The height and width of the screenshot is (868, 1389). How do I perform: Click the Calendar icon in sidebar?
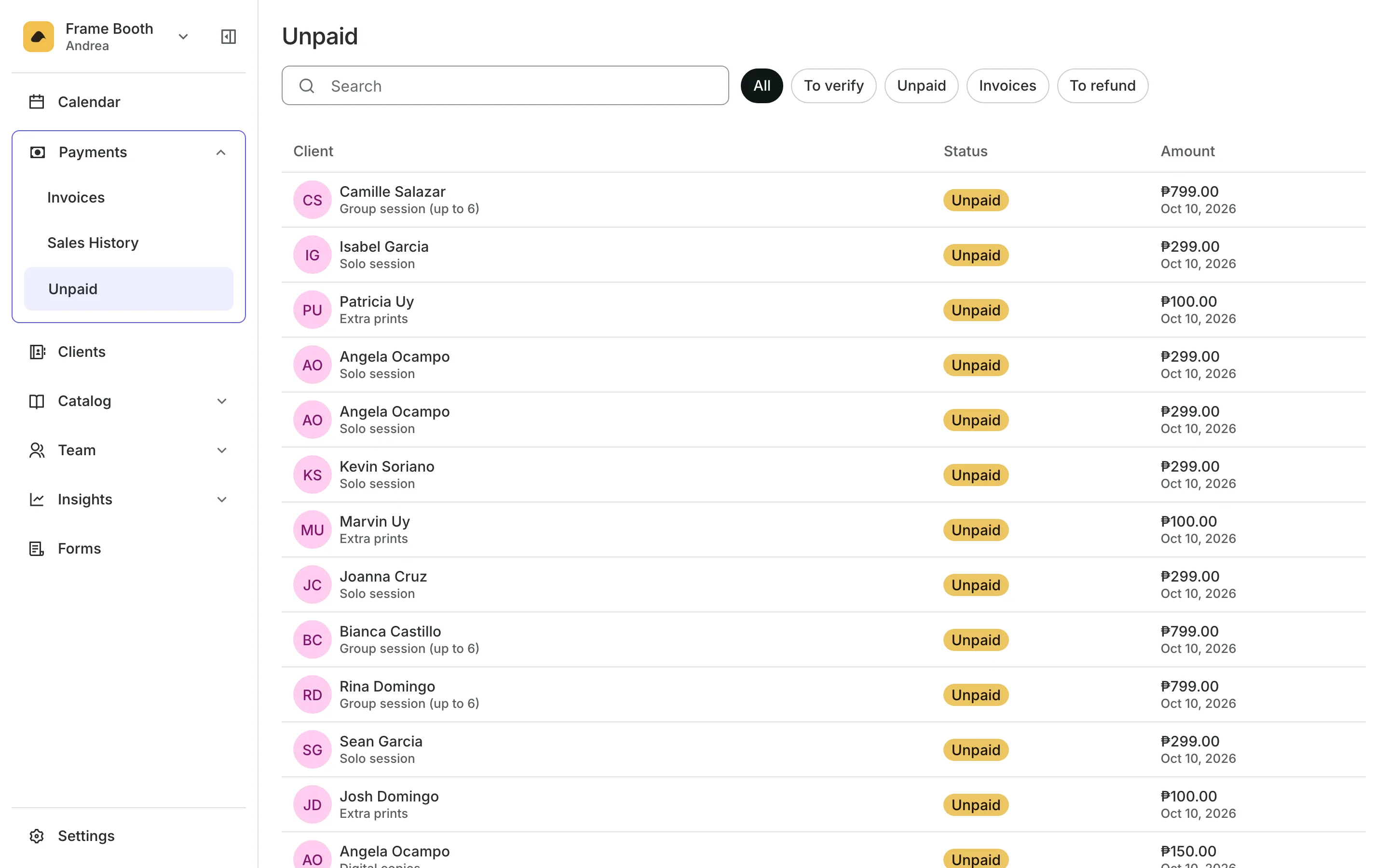[x=37, y=102]
